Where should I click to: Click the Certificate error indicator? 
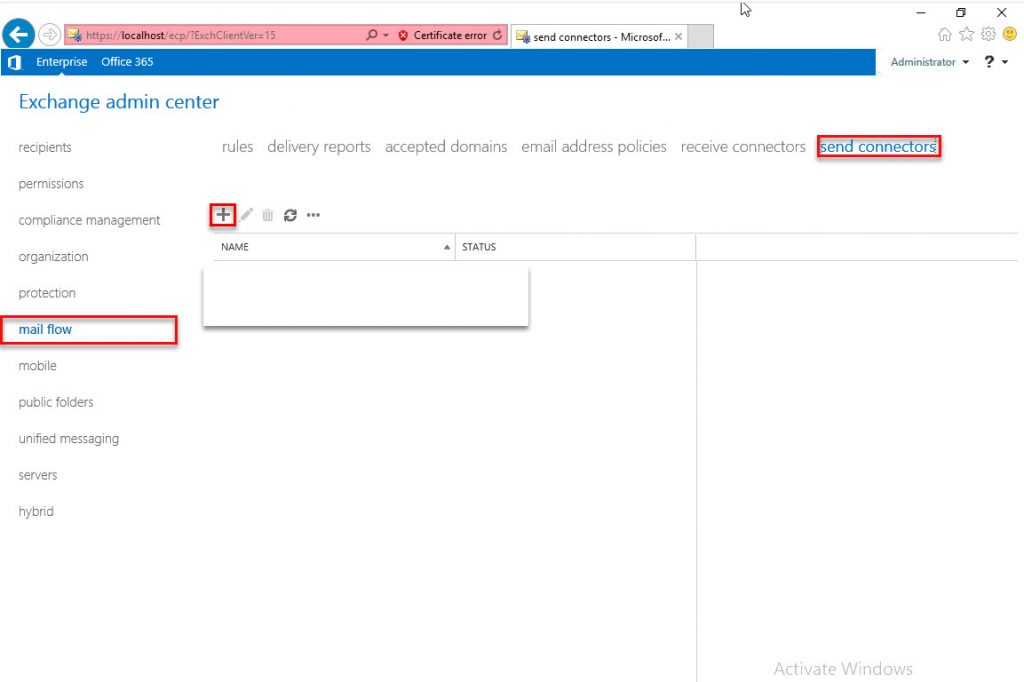(x=442, y=35)
